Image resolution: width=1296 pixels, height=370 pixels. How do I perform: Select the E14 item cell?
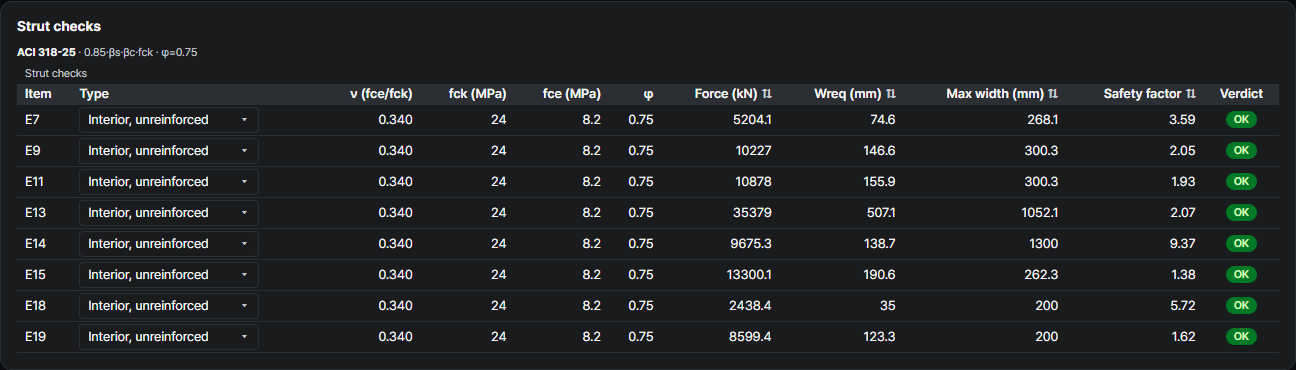point(35,244)
